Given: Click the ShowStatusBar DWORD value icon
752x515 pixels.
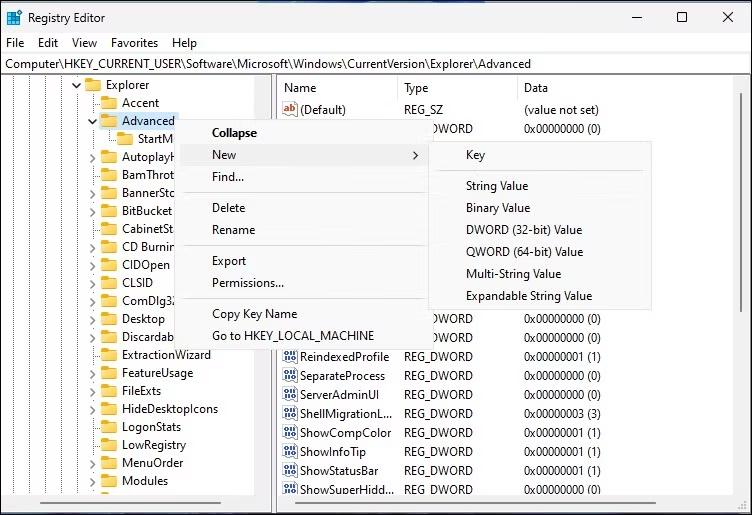Looking at the screenshot, I should (x=290, y=470).
